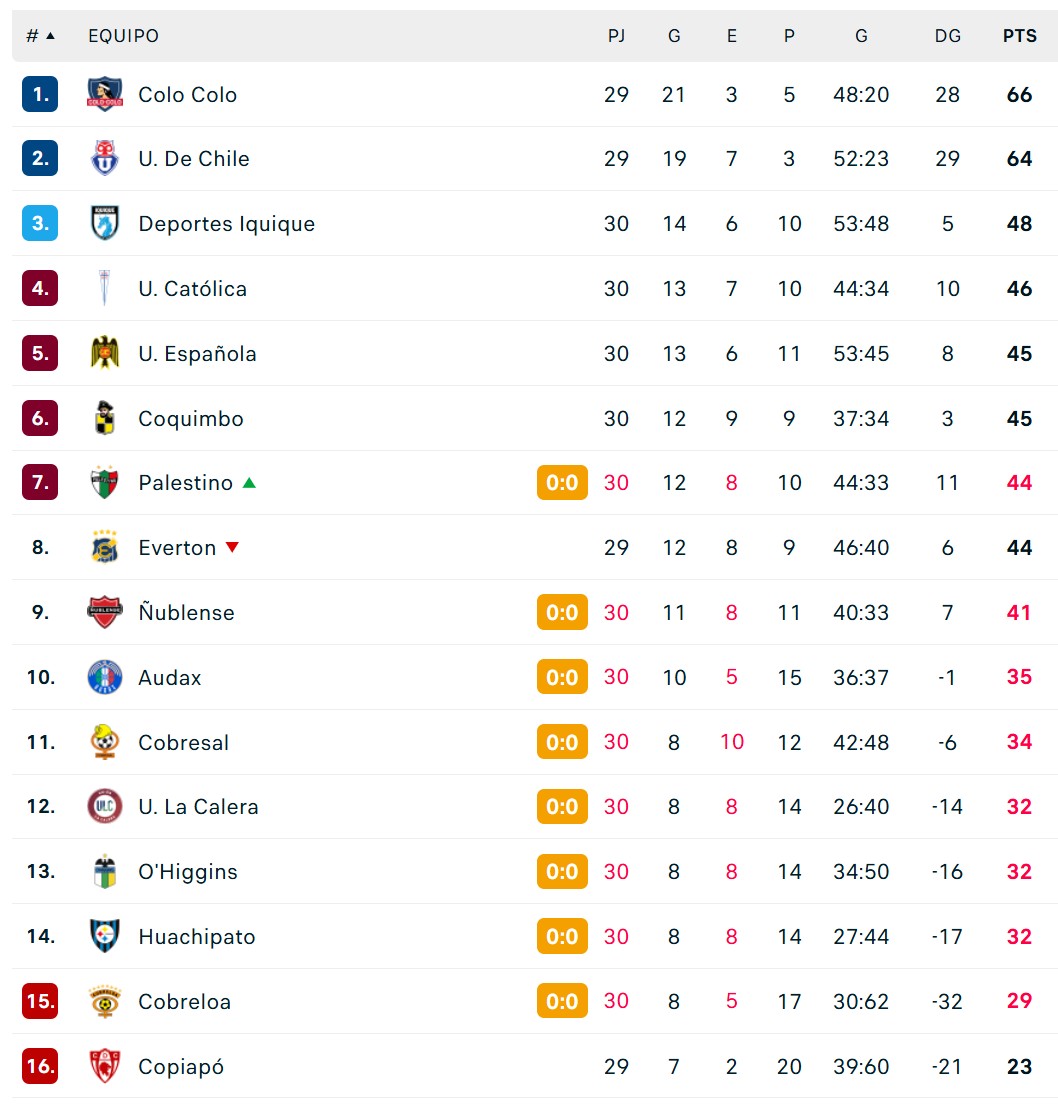Image resolution: width=1058 pixels, height=1109 pixels.
Task: Click the Cobreloa team logo
Action: 105,1001
